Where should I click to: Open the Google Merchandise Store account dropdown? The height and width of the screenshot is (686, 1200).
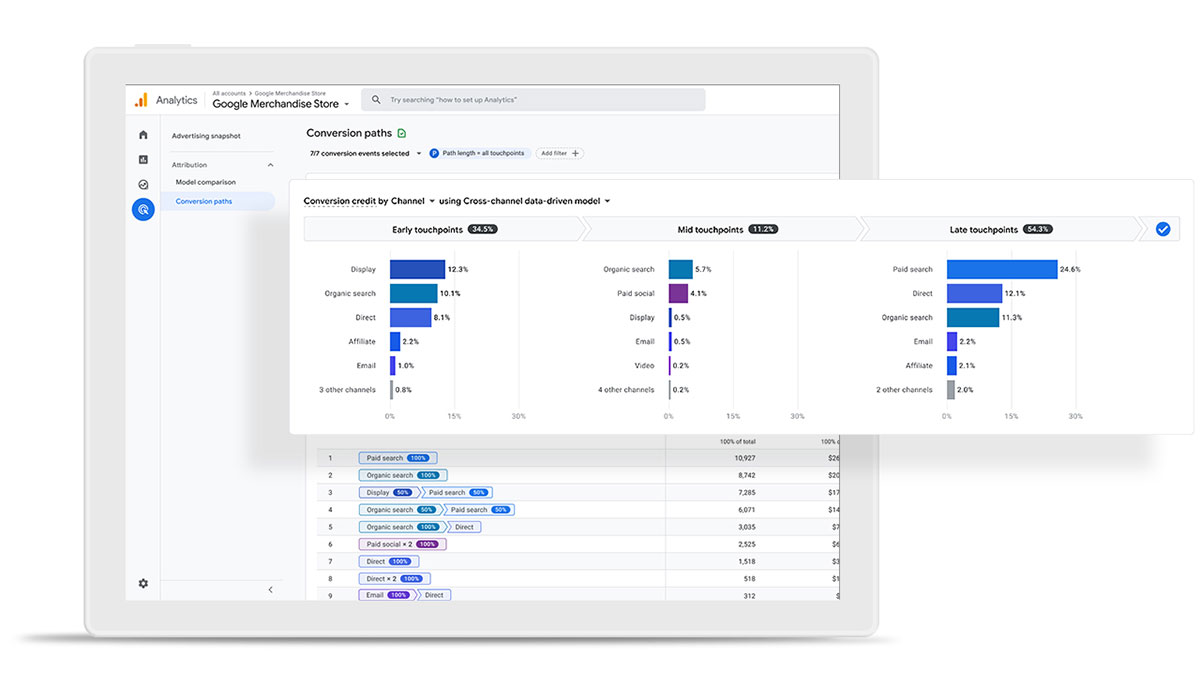(281, 104)
